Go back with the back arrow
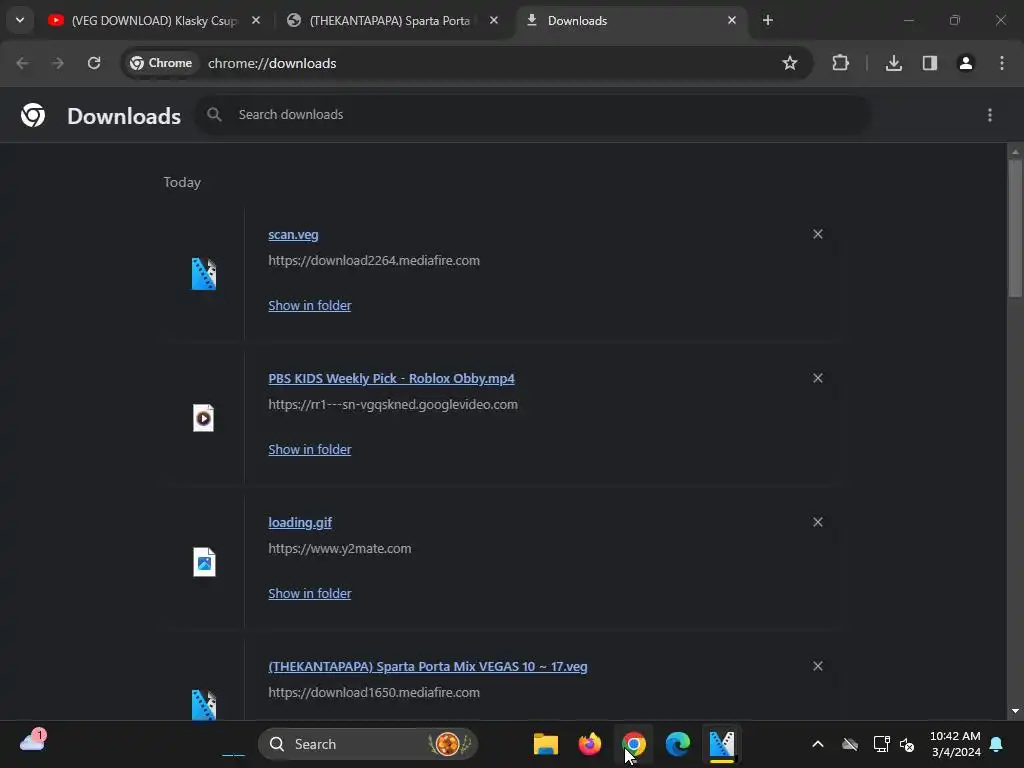The image size is (1024, 768). tap(22, 63)
